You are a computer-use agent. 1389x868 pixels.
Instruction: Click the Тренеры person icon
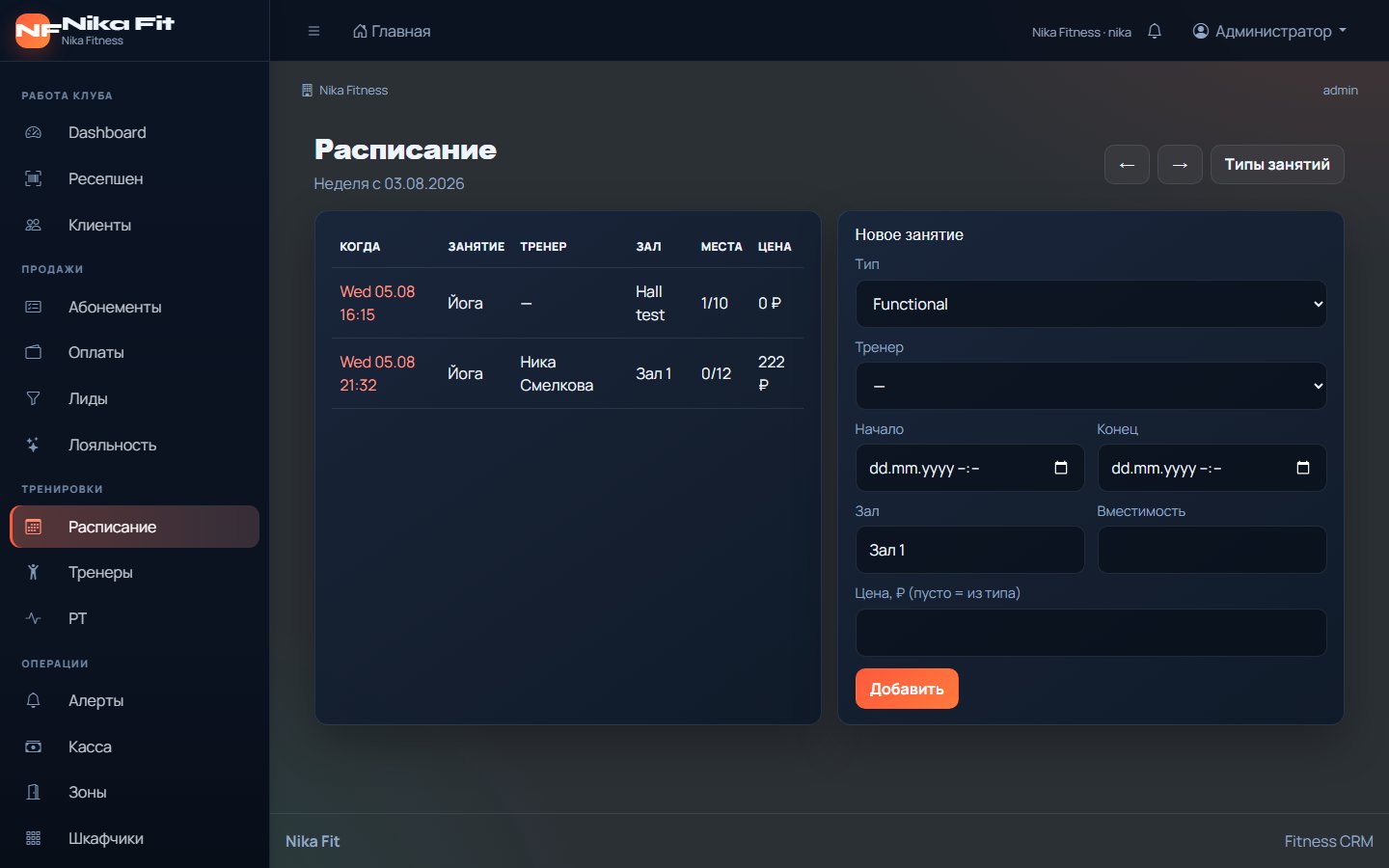tap(33, 572)
